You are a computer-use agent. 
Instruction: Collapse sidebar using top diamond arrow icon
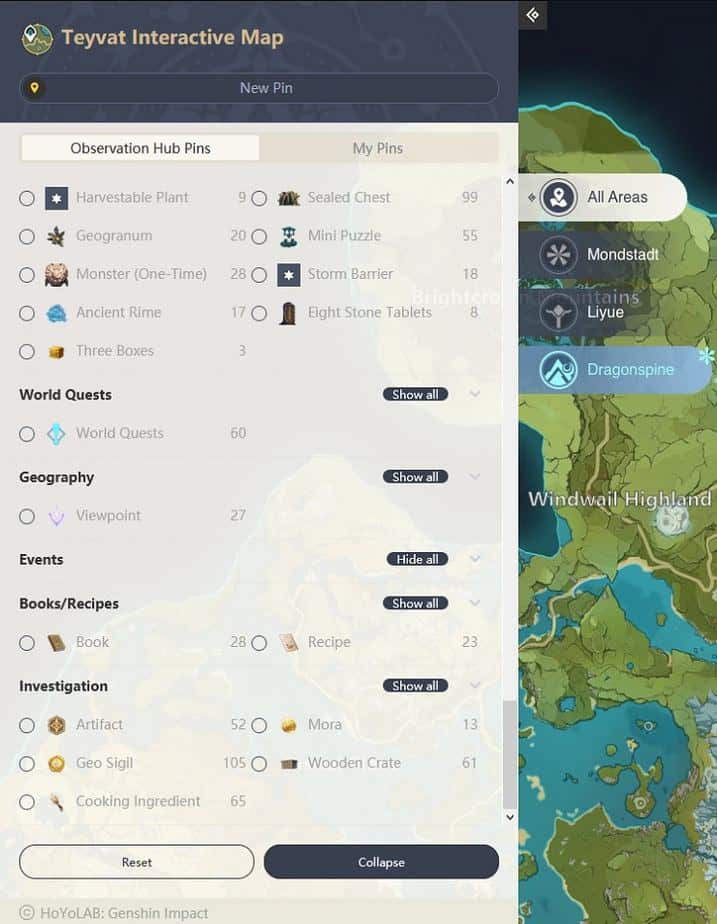point(533,14)
